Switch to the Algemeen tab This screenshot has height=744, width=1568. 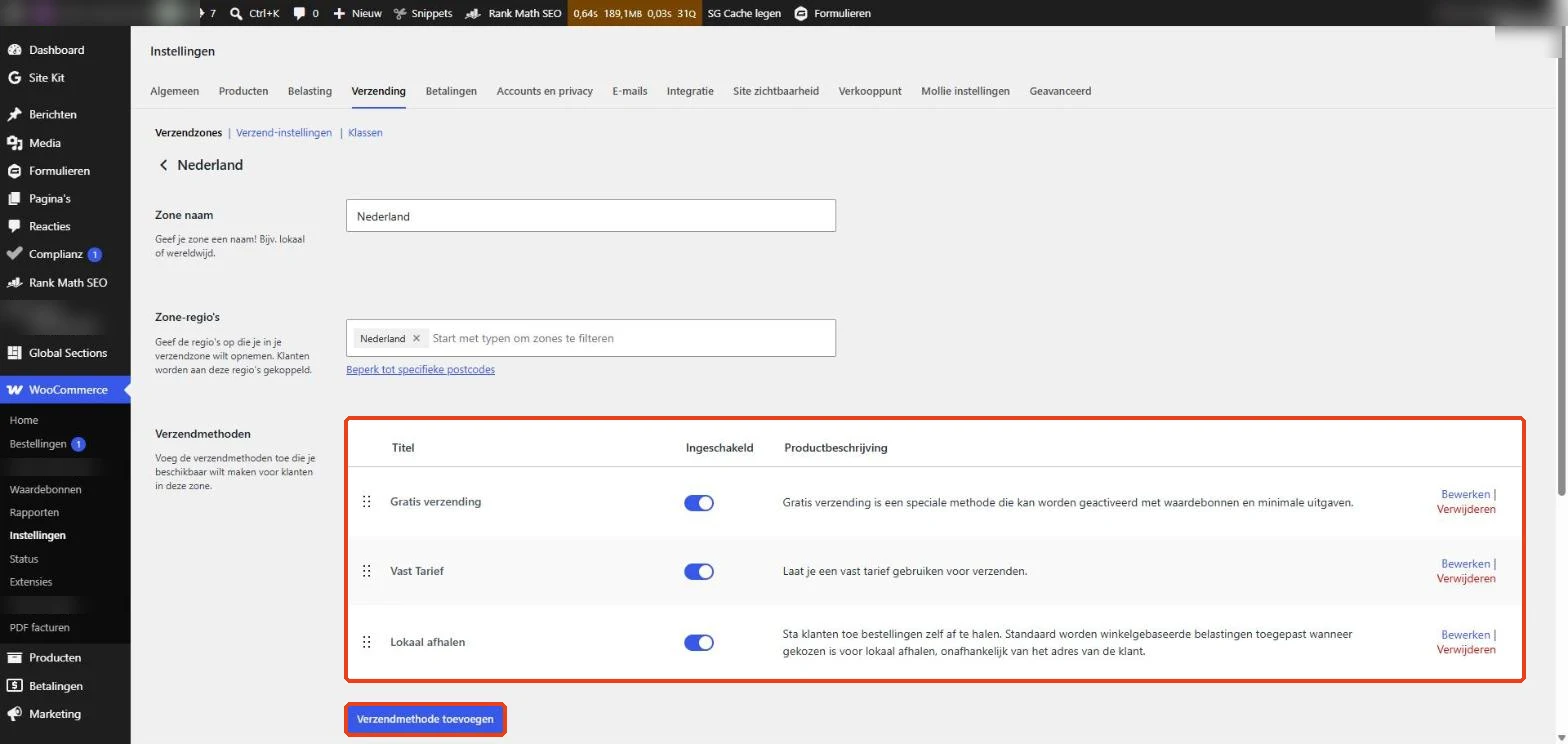tap(174, 91)
